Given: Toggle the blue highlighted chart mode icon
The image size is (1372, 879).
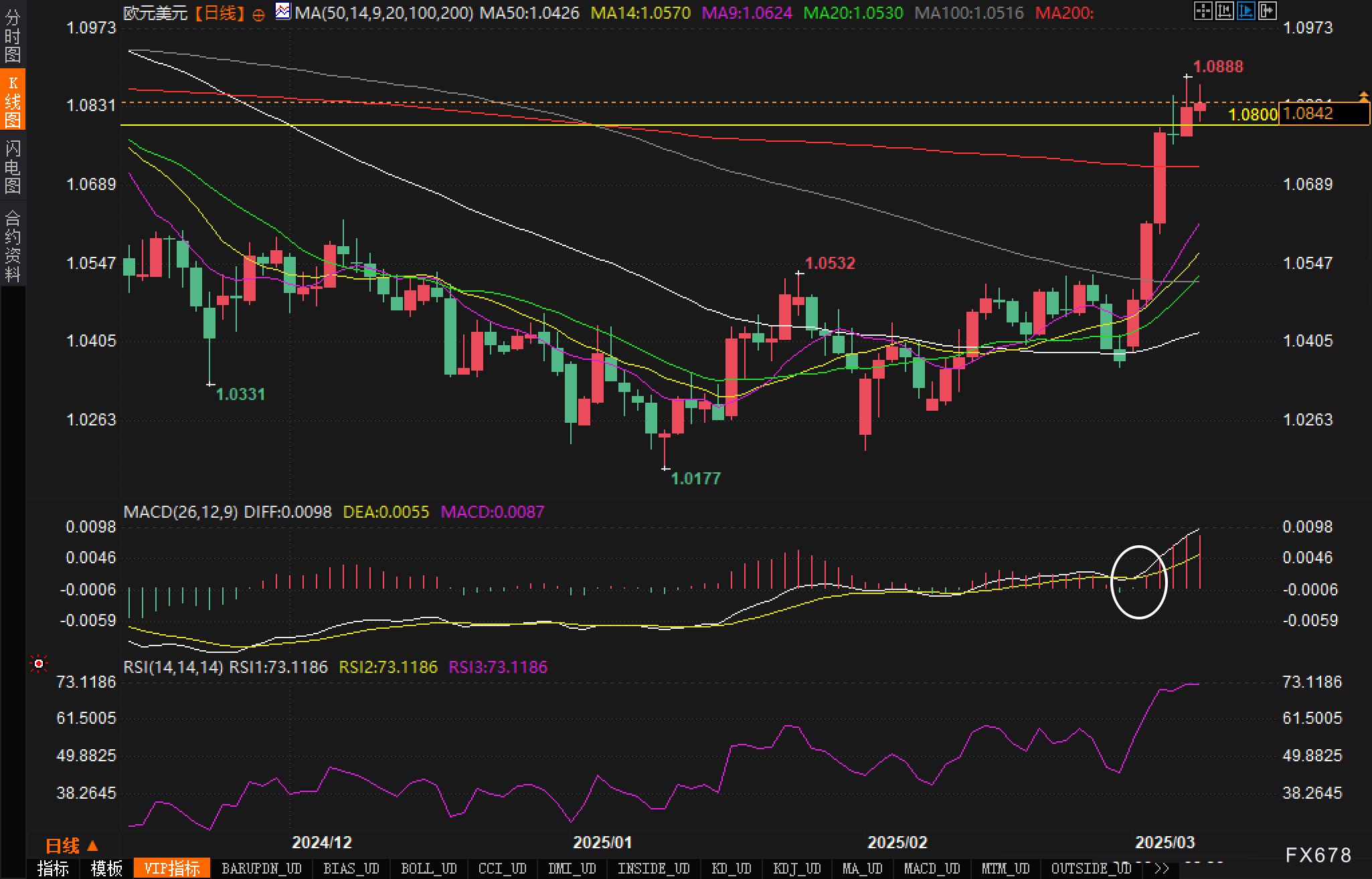Looking at the screenshot, I should [1246, 11].
